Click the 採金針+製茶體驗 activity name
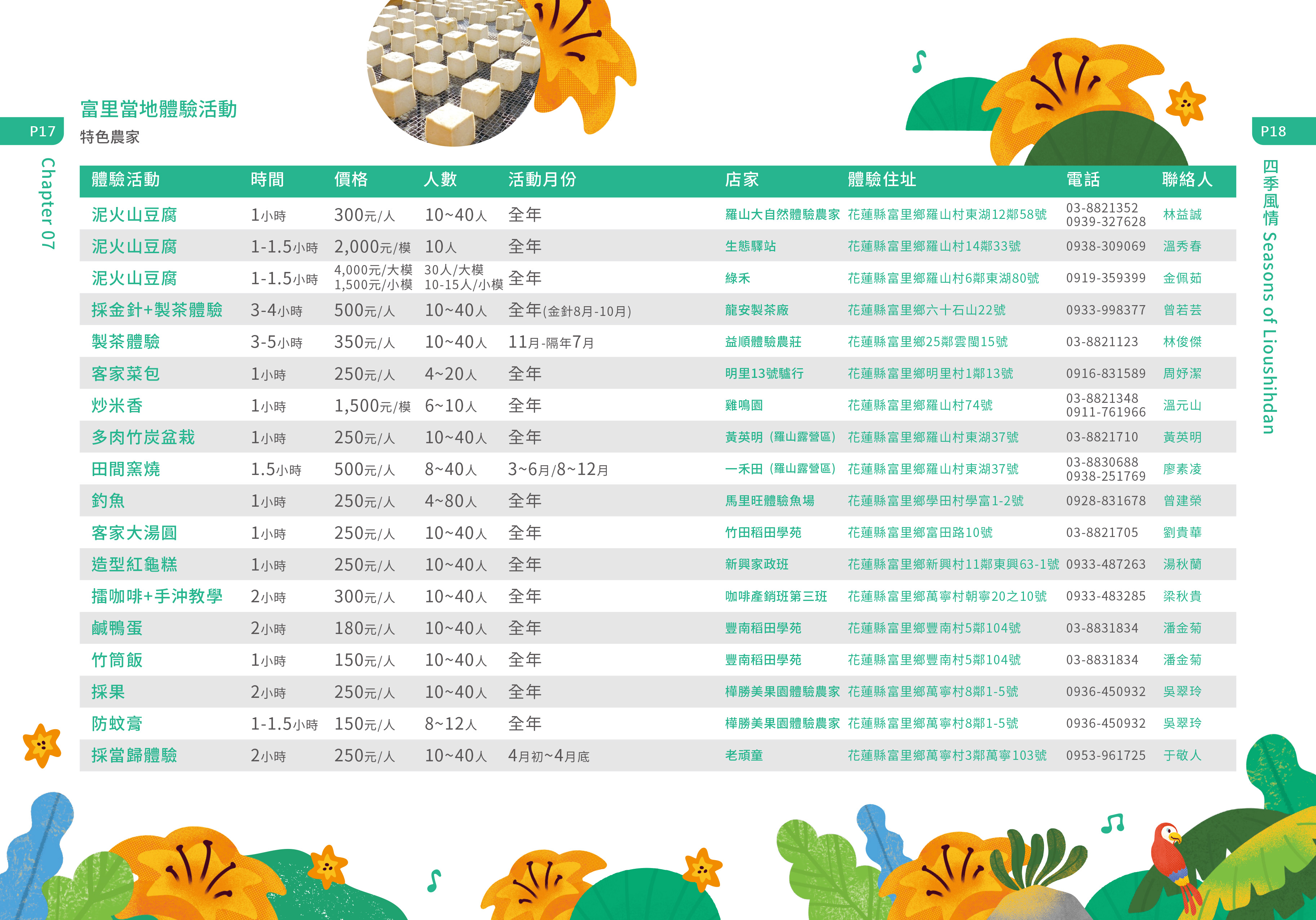The width and height of the screenshot is (1316, 920). tap(156, 310)
